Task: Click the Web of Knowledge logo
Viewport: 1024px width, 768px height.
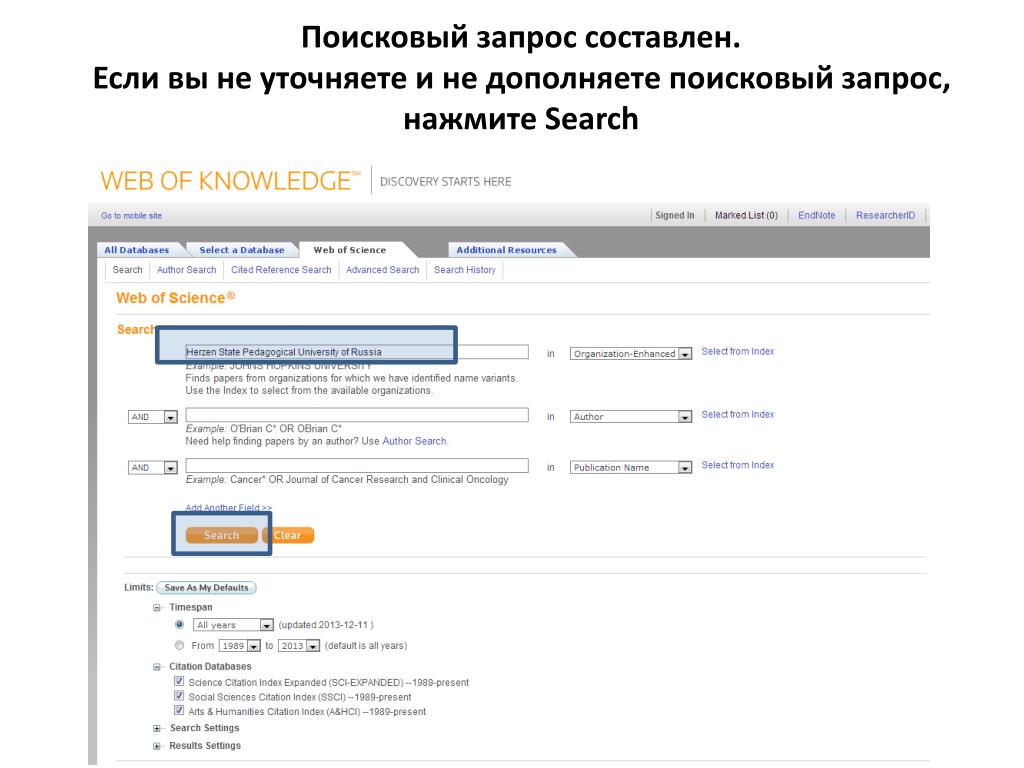Action: (230, 180)
